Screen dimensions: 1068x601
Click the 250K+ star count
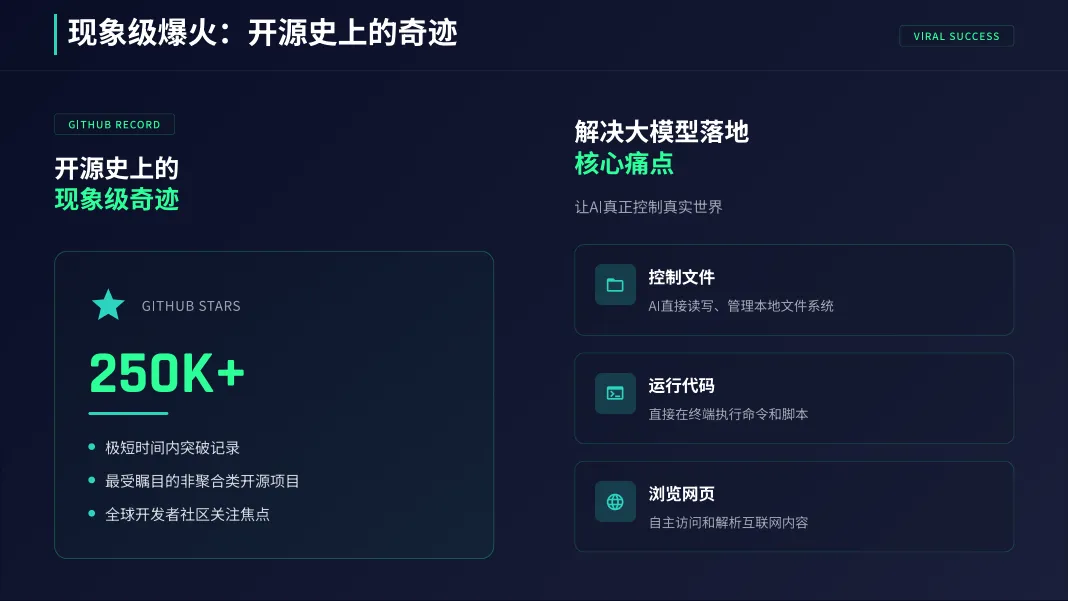(167, 373)
